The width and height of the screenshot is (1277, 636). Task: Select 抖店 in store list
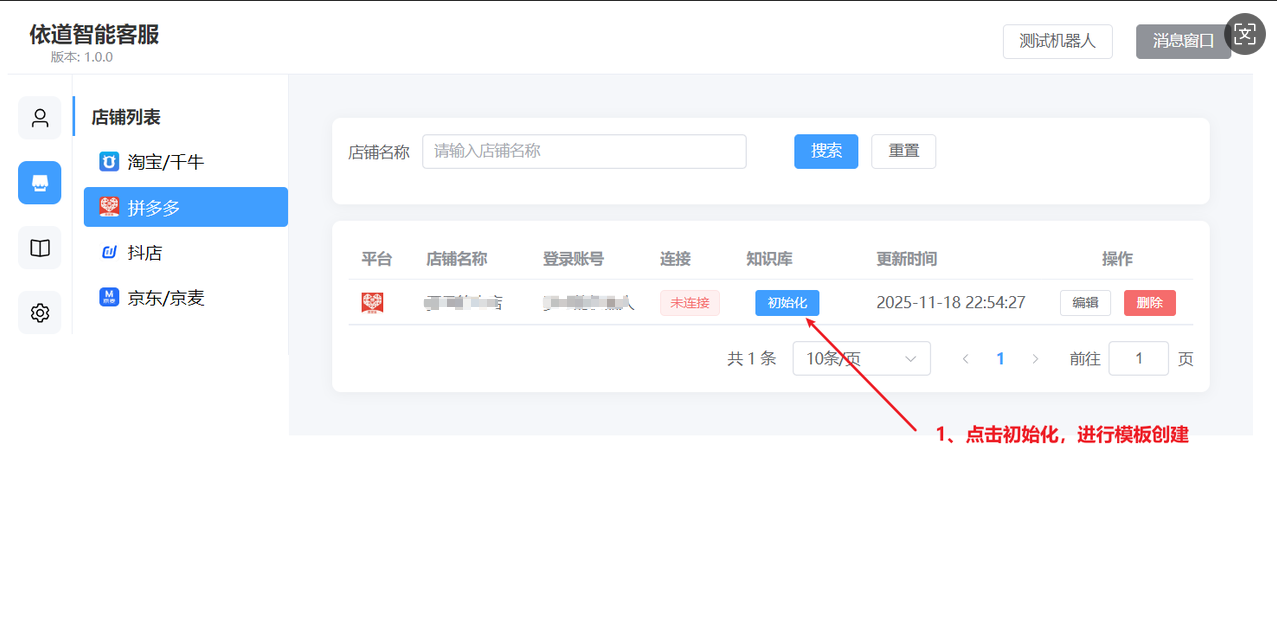[x=145, y=253]
